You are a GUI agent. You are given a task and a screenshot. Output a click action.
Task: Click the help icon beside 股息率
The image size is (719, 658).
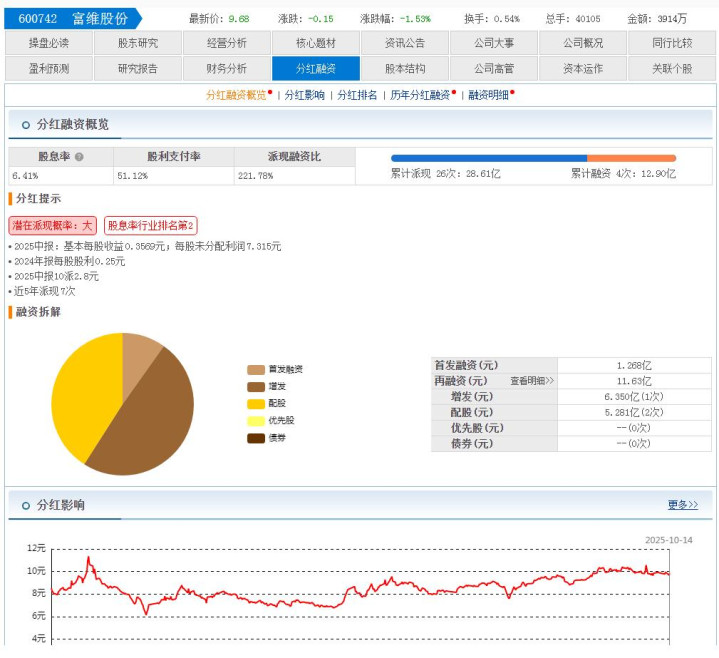pyautogui.click(x=79, y=157)
